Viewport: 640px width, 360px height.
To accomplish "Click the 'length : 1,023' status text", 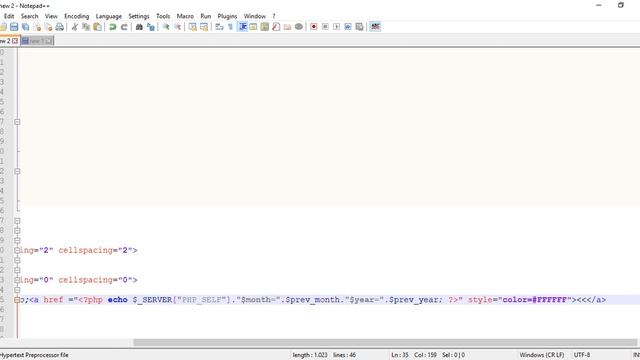I will 310,355.
